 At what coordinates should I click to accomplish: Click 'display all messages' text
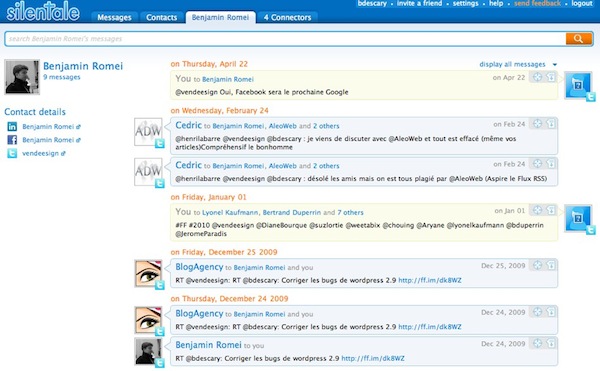pyautogui.click(x=512, y=64)
